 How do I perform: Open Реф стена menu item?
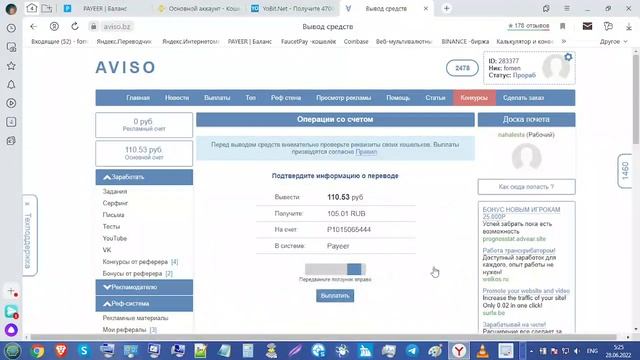pos(286,98)
